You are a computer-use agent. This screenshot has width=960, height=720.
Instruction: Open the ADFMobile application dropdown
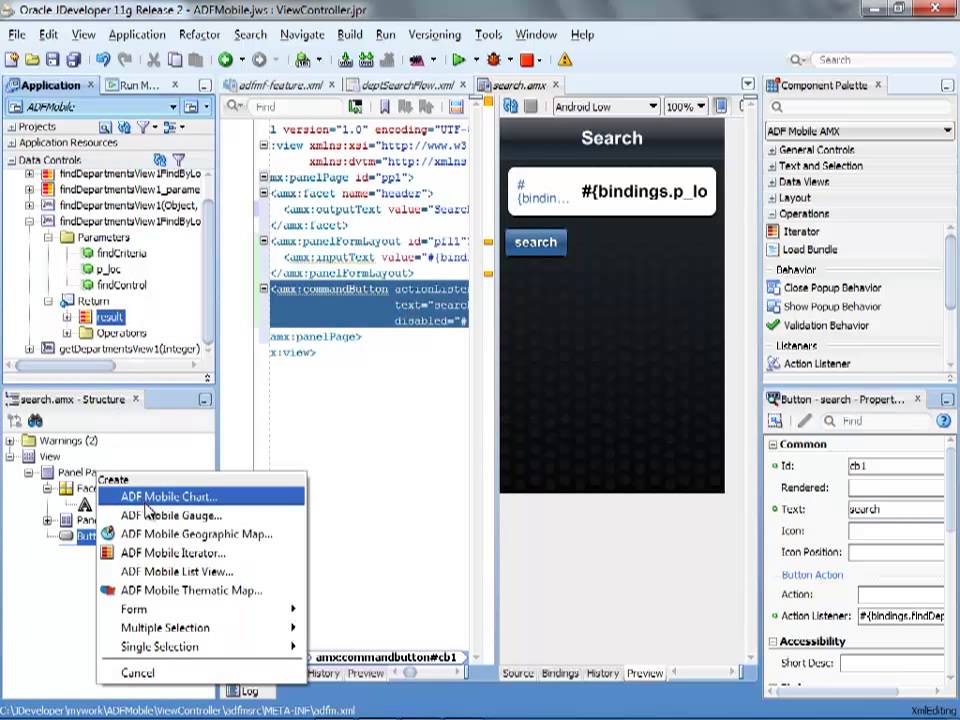click(x=173, y=107)
